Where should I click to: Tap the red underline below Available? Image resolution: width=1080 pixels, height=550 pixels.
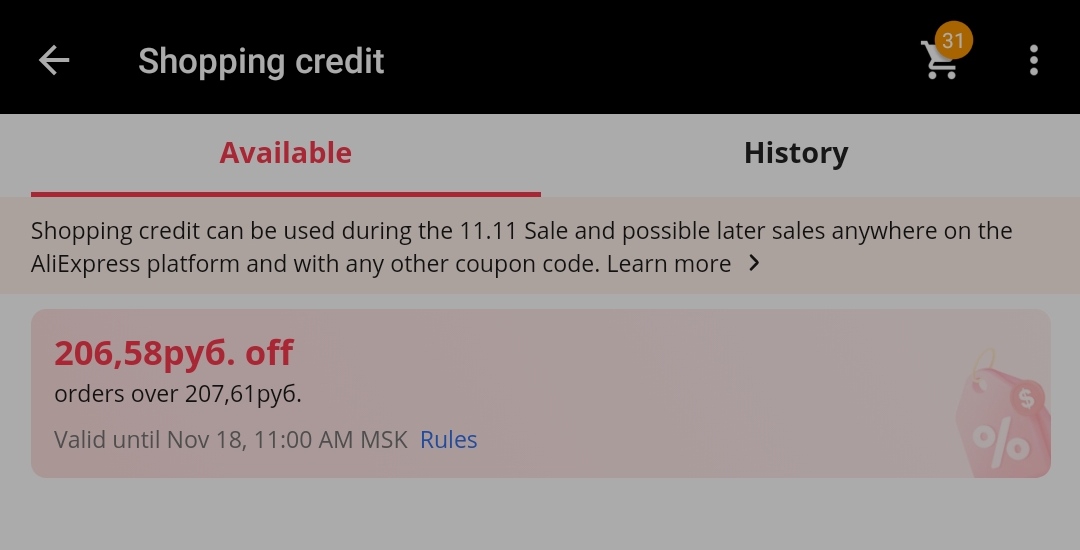(x=286, y=194)
